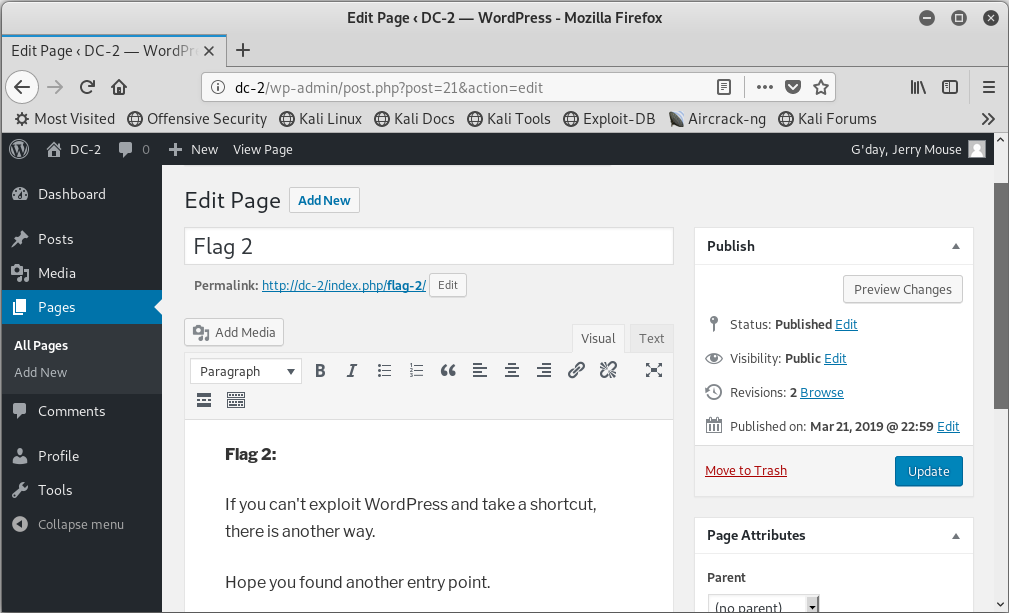1009x613 pixels.
Task: Save page to Pocket
Action: pyautogui.click(x=793, y=87)
